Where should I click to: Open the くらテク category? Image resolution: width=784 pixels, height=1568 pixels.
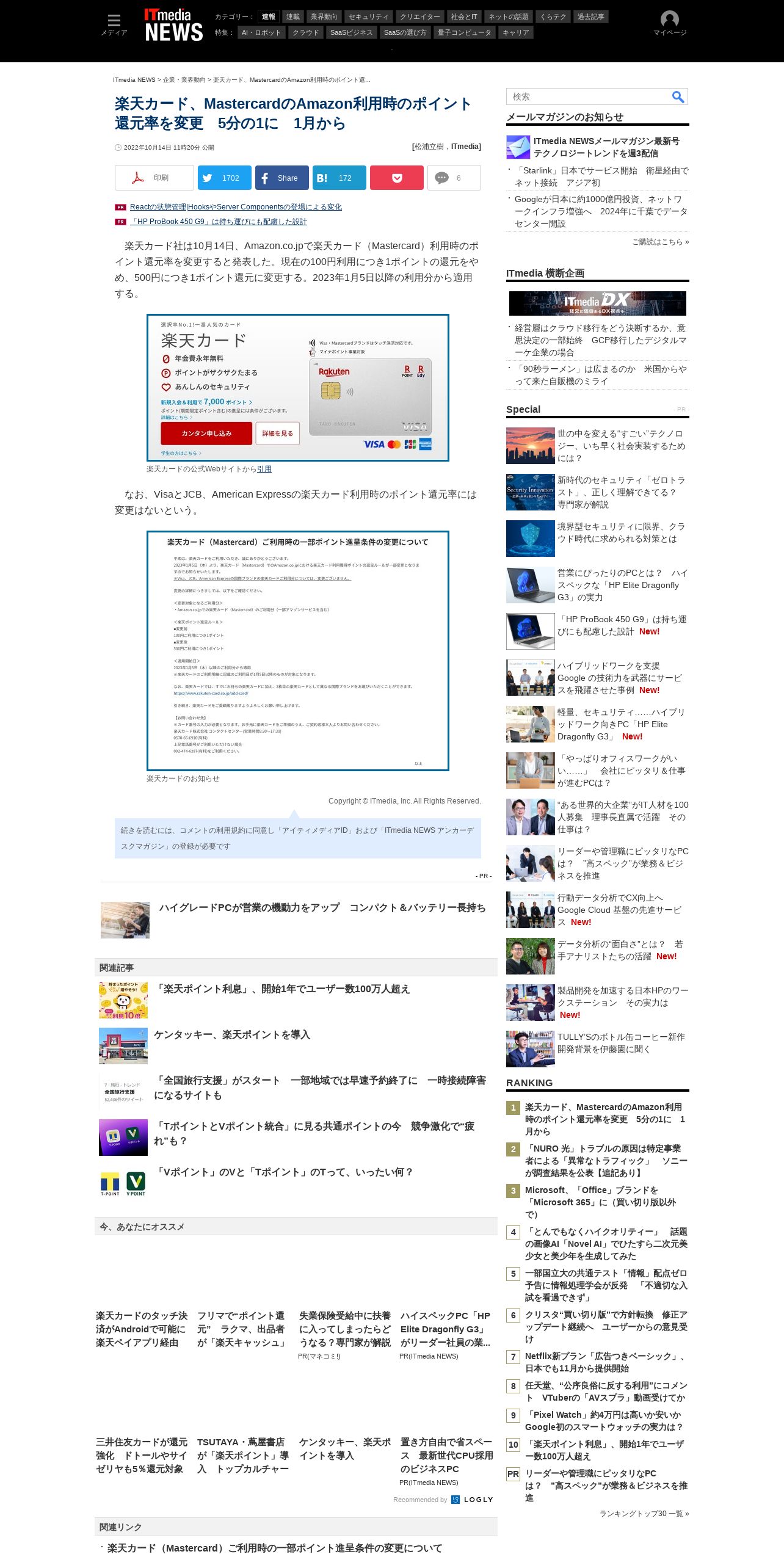click(x=553, y=16)
